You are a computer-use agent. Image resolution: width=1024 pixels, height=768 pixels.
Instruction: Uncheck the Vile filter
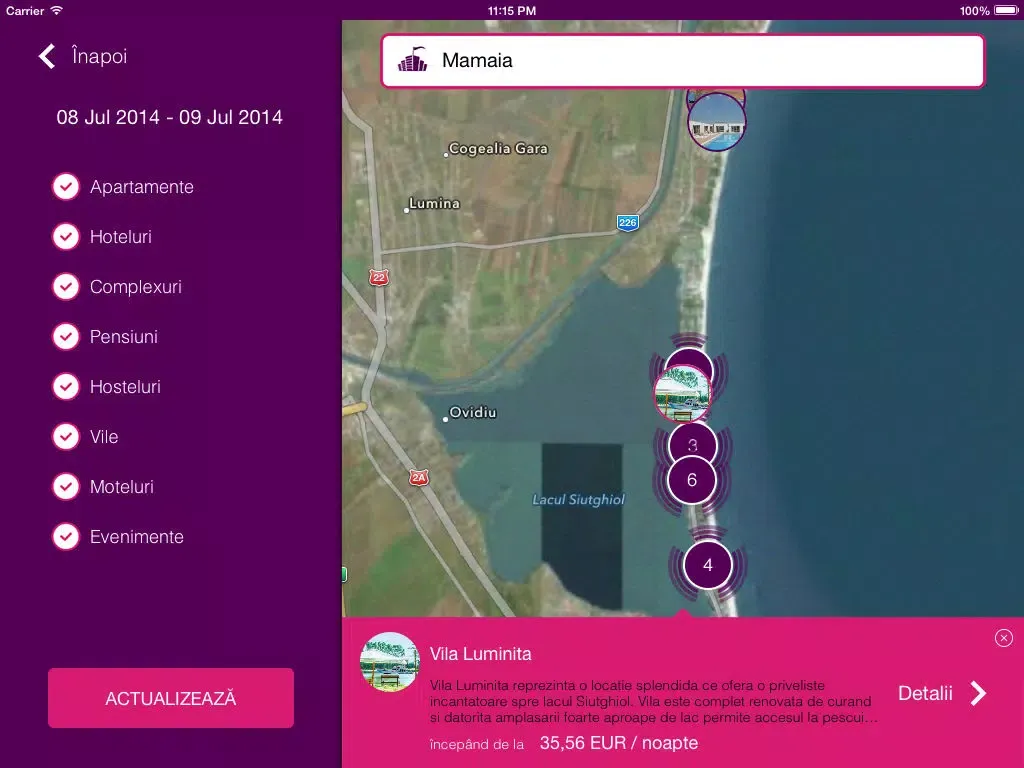pyautogui.click(x=66, y=436)
